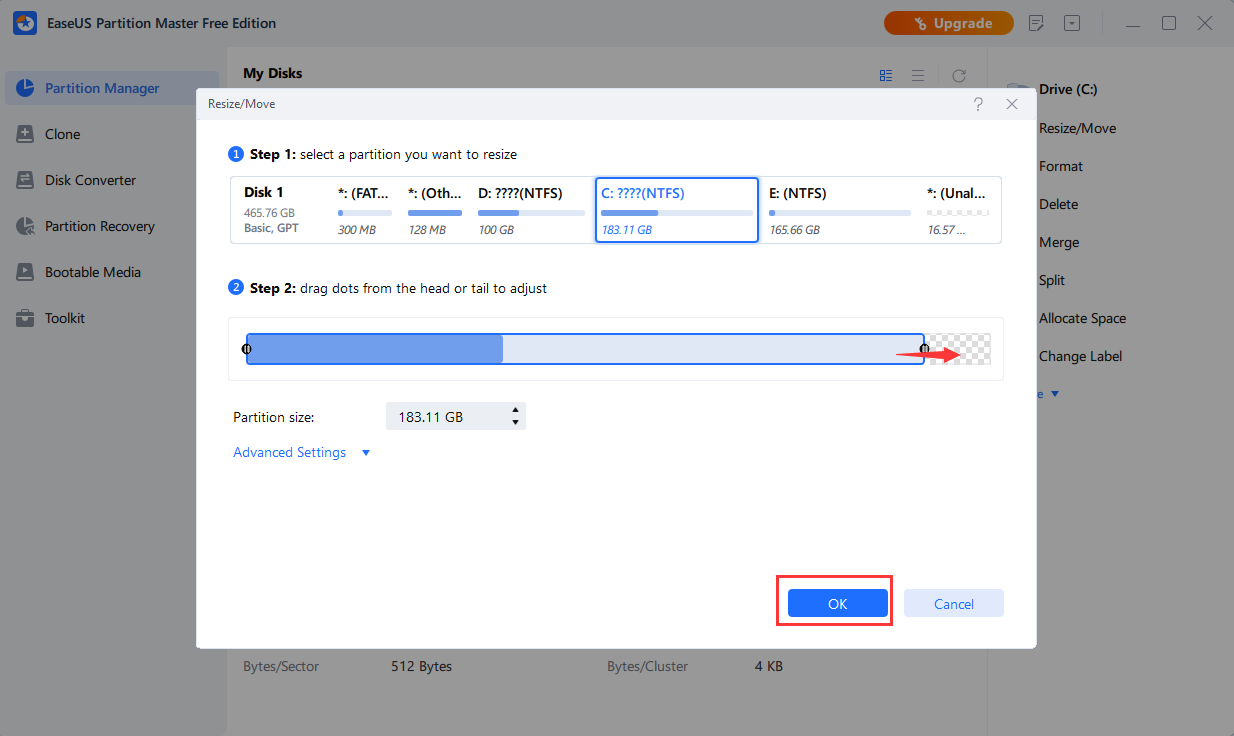Open the feedback notes icon in title bar

coord(1037,23)
